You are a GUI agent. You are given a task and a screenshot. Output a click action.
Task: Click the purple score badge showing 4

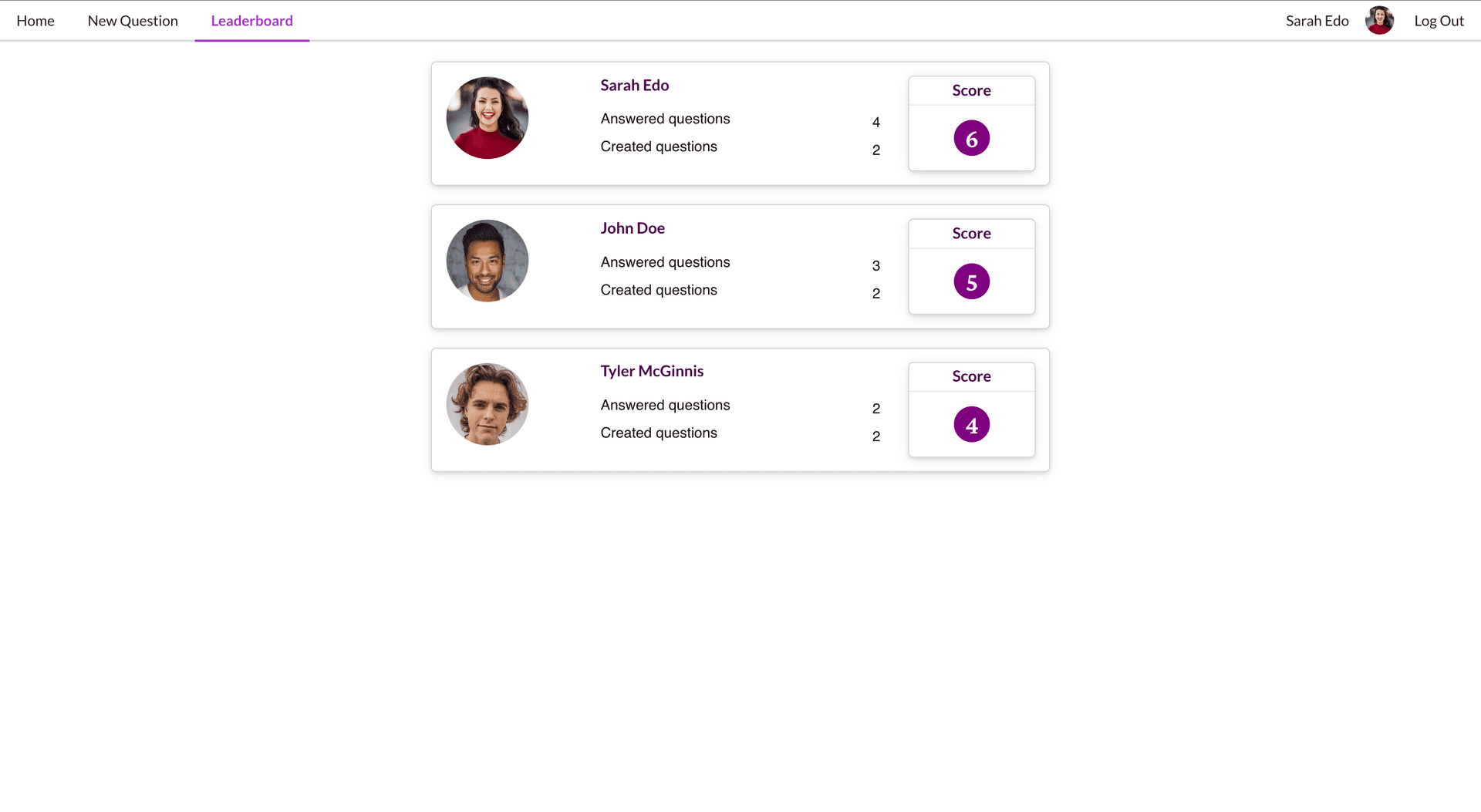click(x=972, y=424)
